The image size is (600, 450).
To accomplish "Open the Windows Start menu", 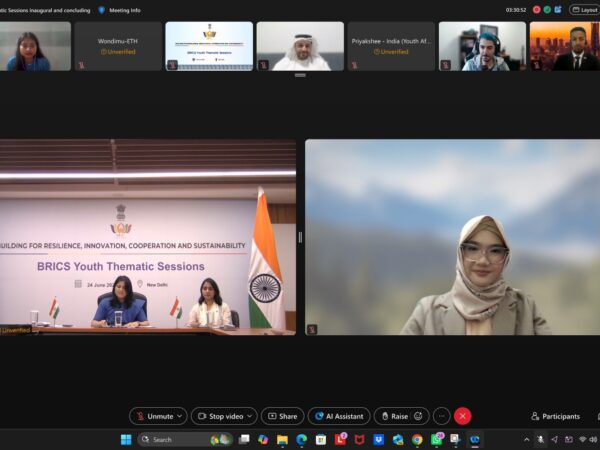I will [x=126, y=439].
